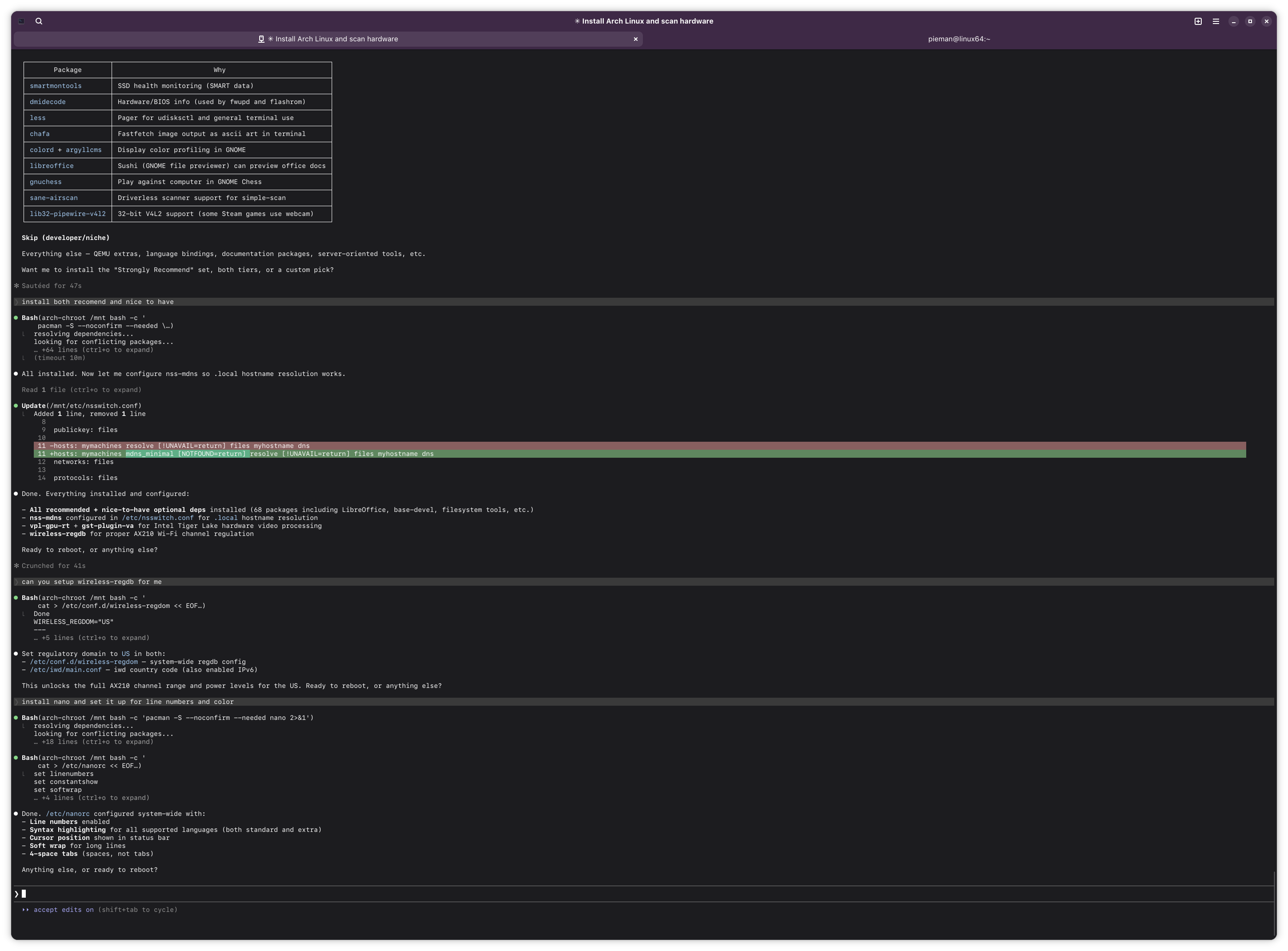Click the smartmontools package name
The image size is (1288, 951).
tap(55, 86)
